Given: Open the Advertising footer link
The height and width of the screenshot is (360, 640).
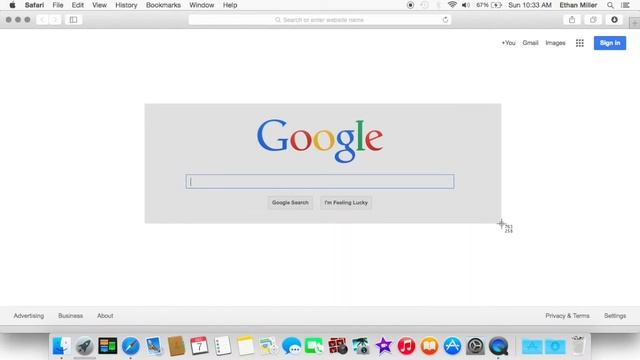Looking at the screenshot, I should pyautogui.click(x=29, y=316).
